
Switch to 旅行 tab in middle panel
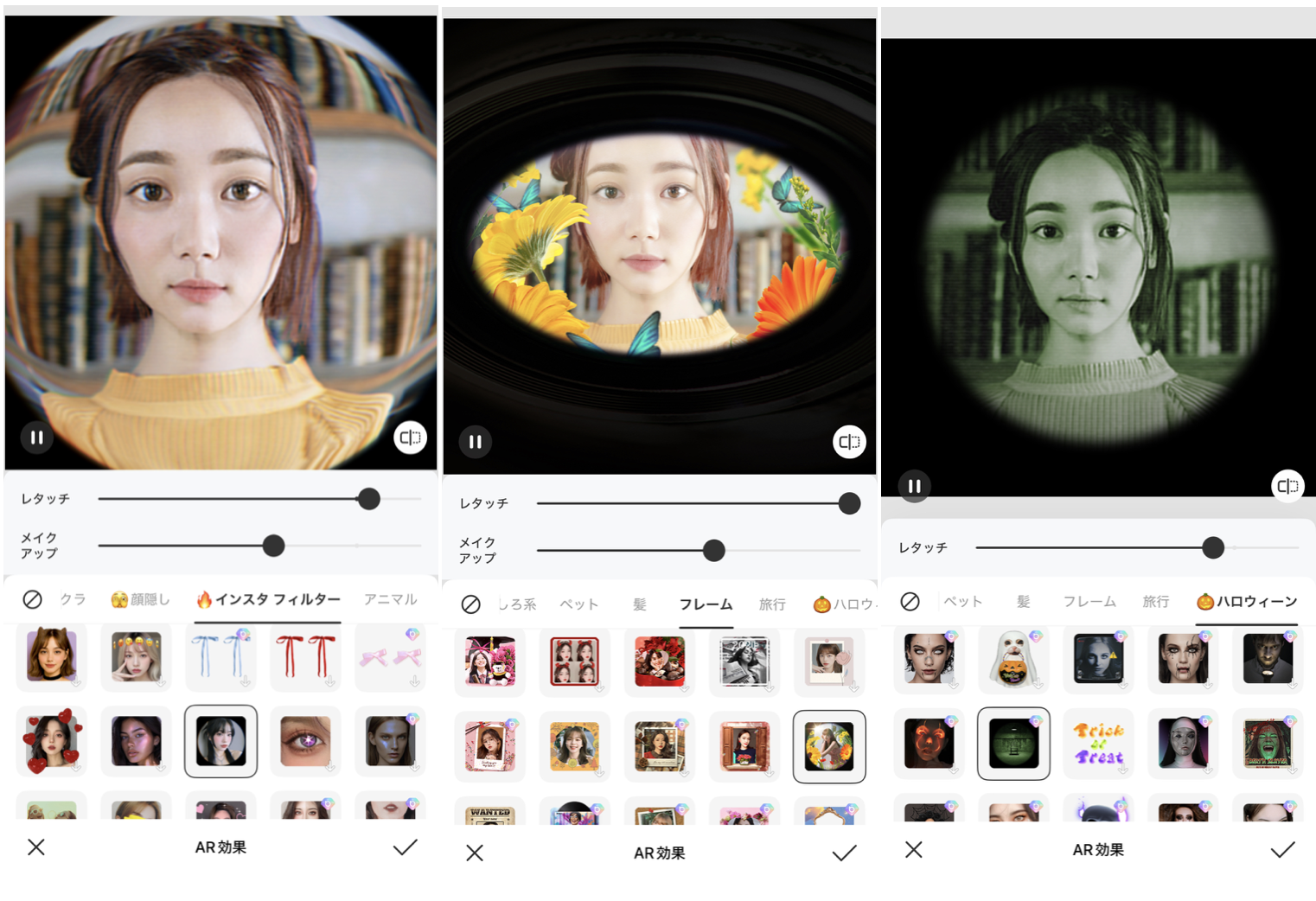click(x=771, y=604)
